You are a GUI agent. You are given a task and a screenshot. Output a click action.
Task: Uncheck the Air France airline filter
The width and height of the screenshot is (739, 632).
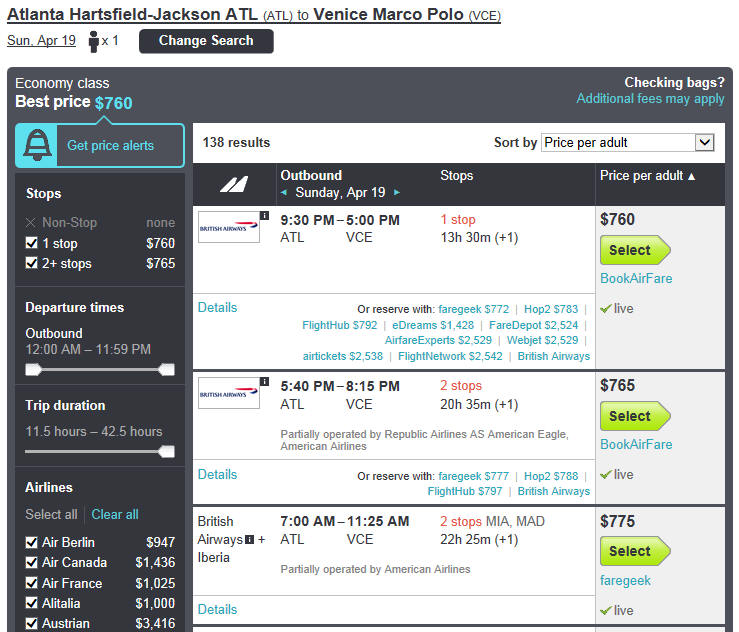(31, 583)
